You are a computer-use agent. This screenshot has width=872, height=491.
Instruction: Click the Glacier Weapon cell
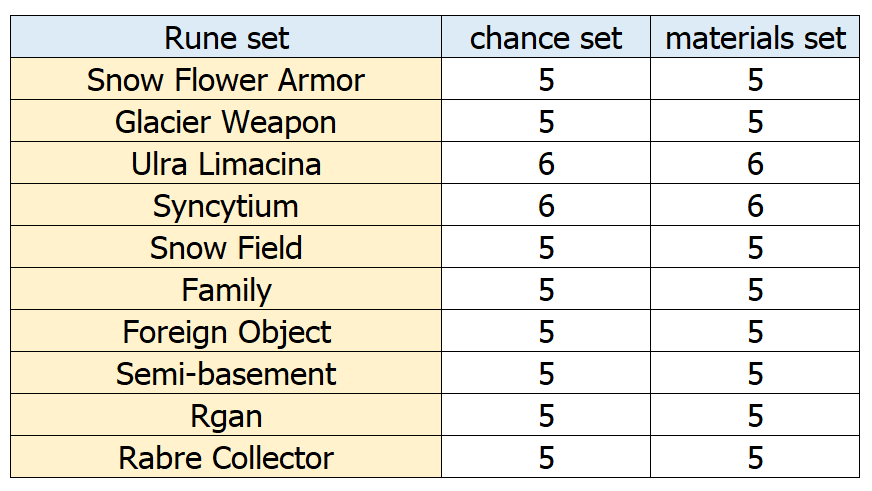point(226,121)
